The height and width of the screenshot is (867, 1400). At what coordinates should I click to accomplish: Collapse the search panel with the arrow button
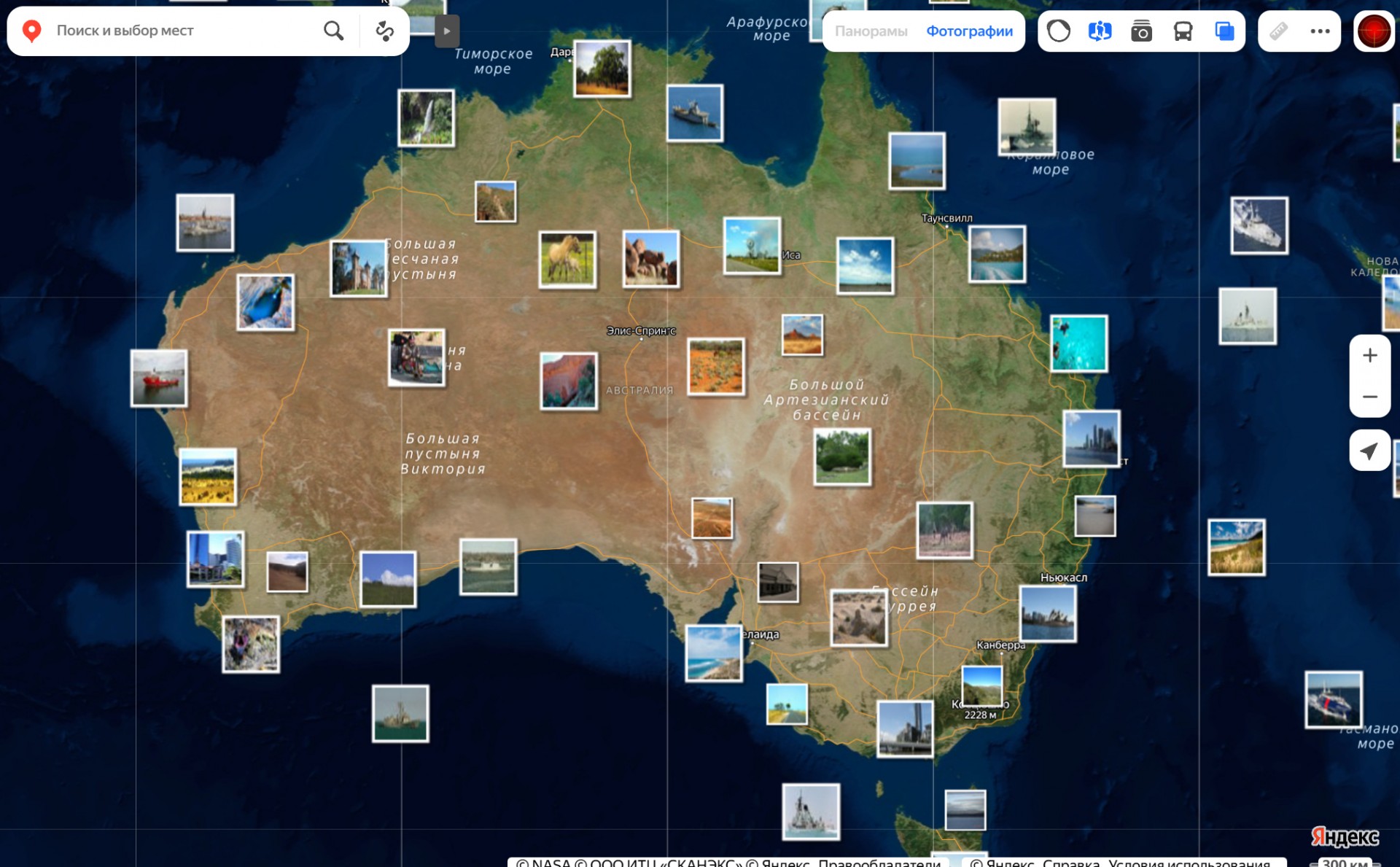coord(447,31)
